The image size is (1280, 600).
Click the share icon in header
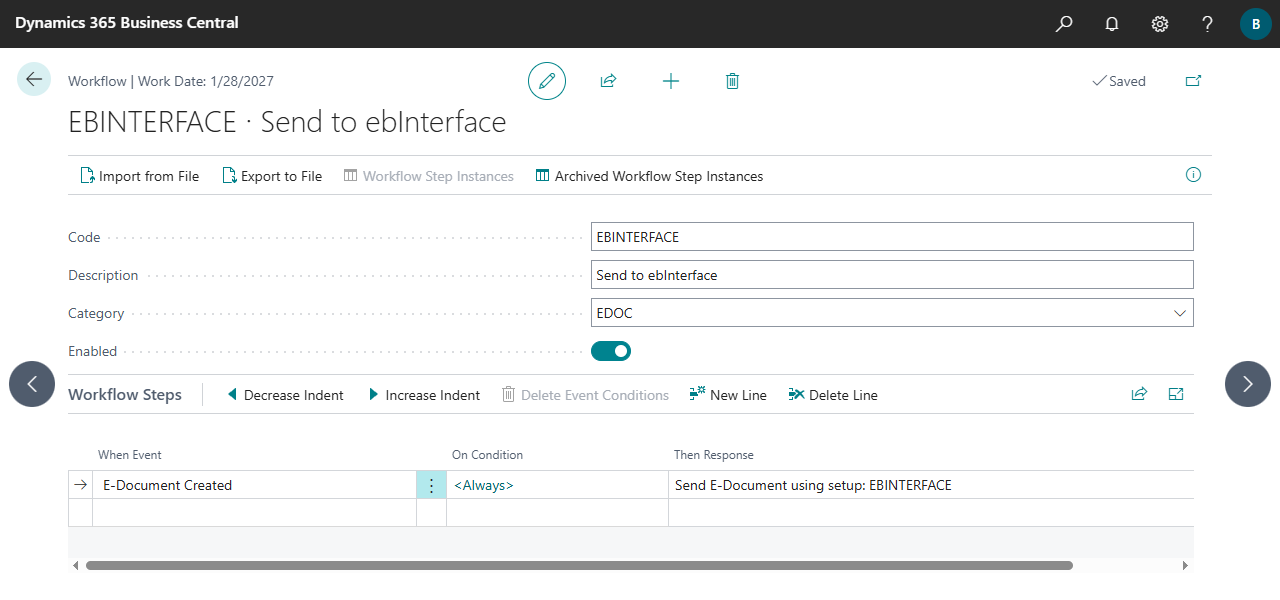[x=608, y=81]
